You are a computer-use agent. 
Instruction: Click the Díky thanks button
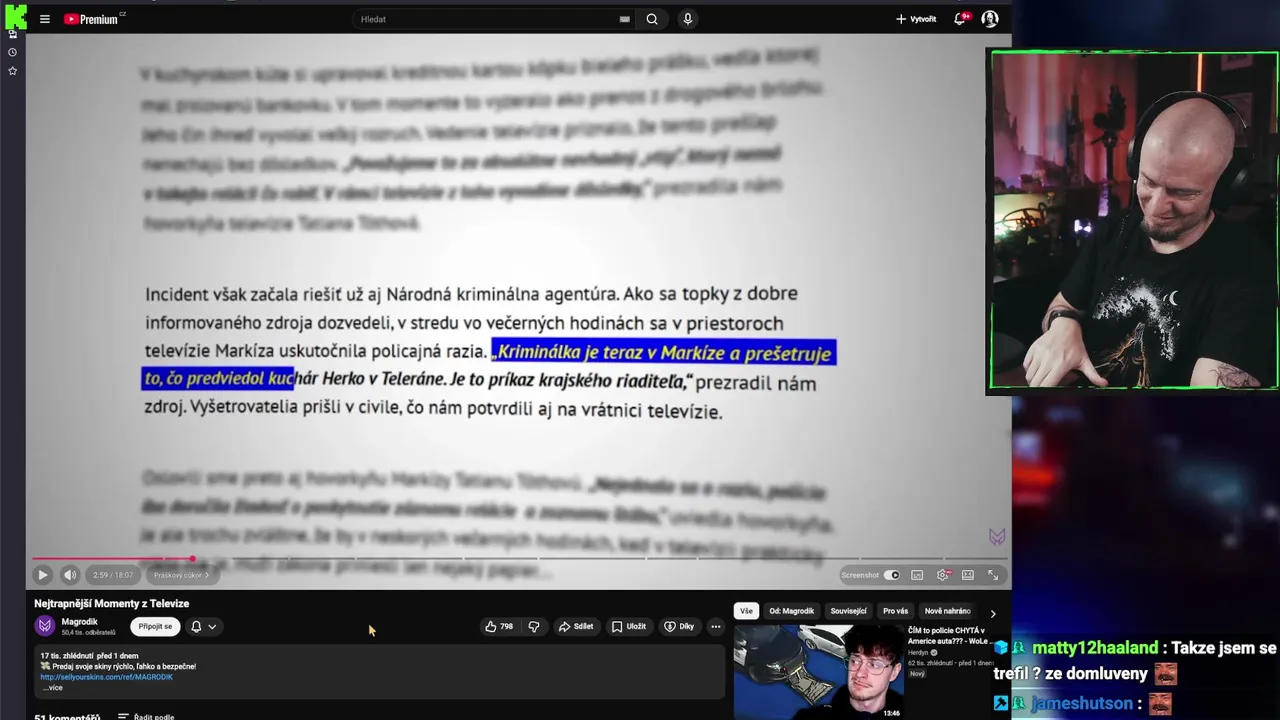click(679, 627)
